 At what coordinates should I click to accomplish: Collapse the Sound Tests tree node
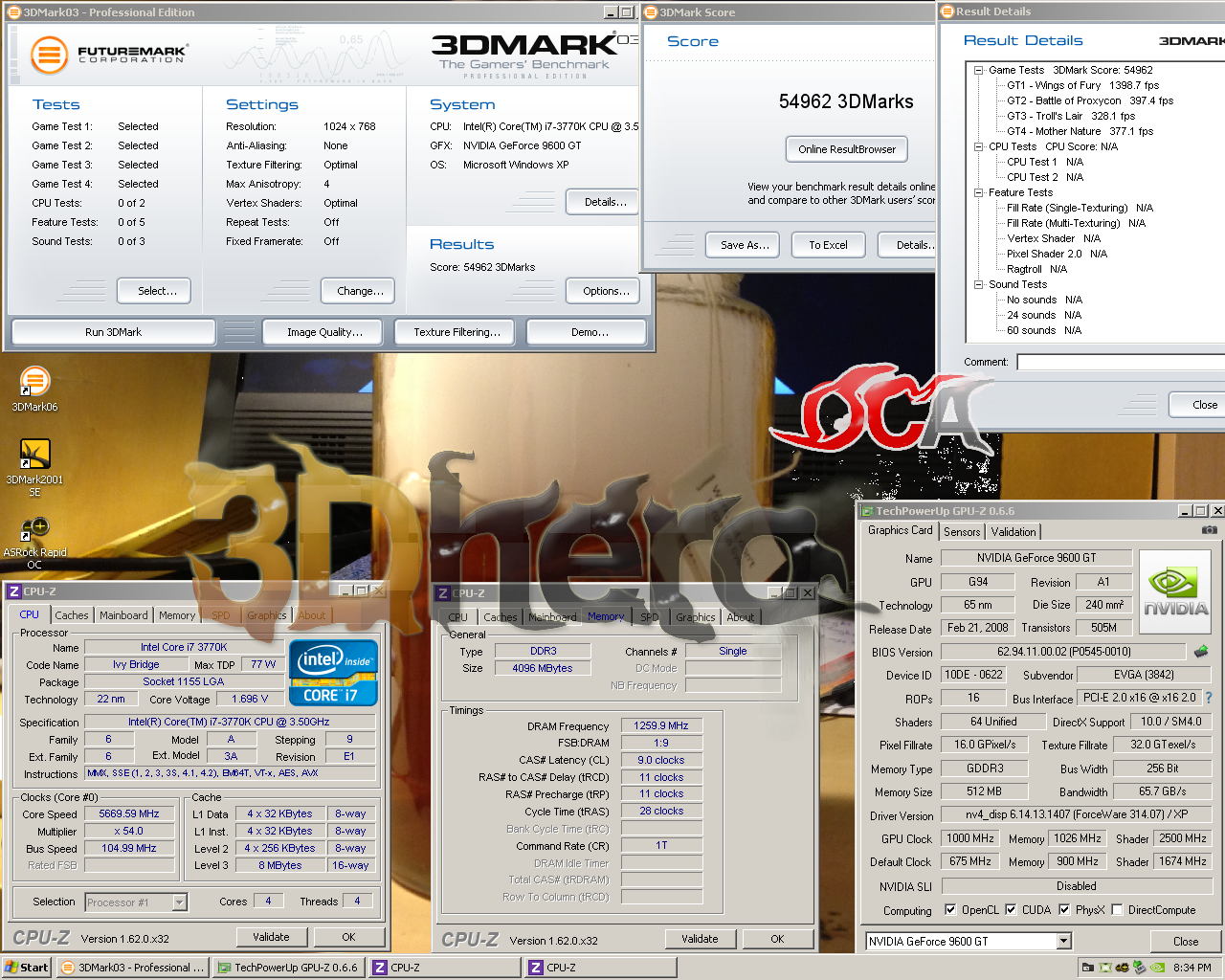tap(979, 284)
